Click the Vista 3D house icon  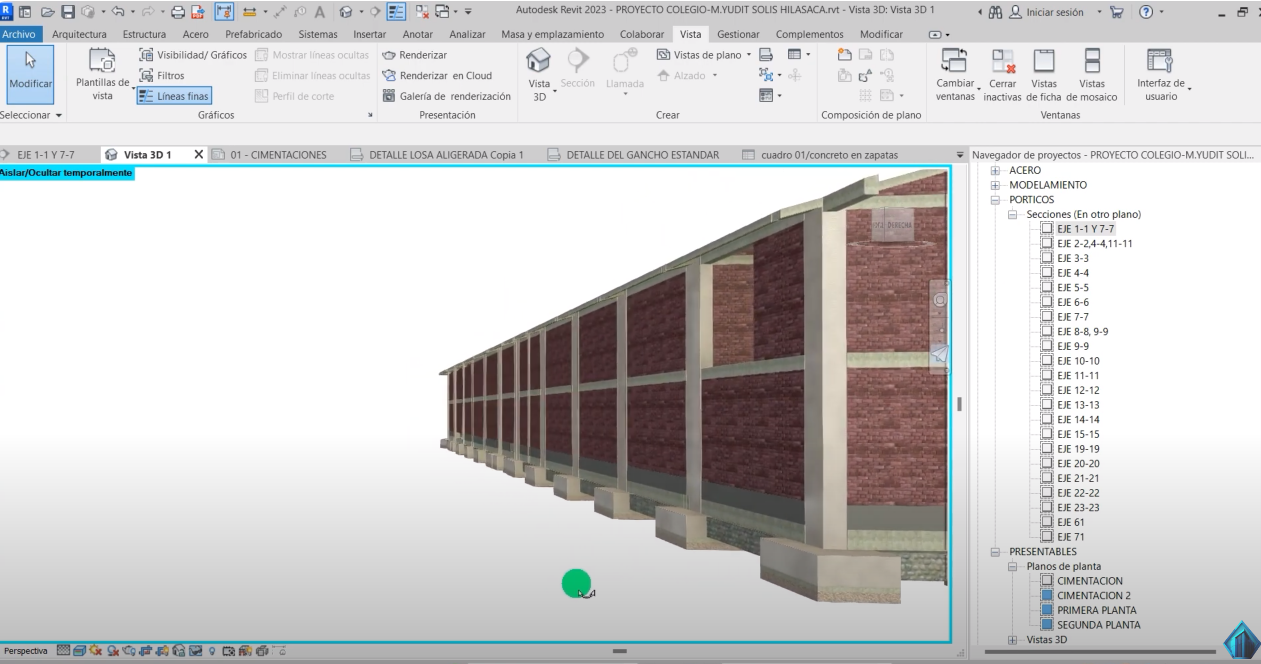[x=538, y=62]
